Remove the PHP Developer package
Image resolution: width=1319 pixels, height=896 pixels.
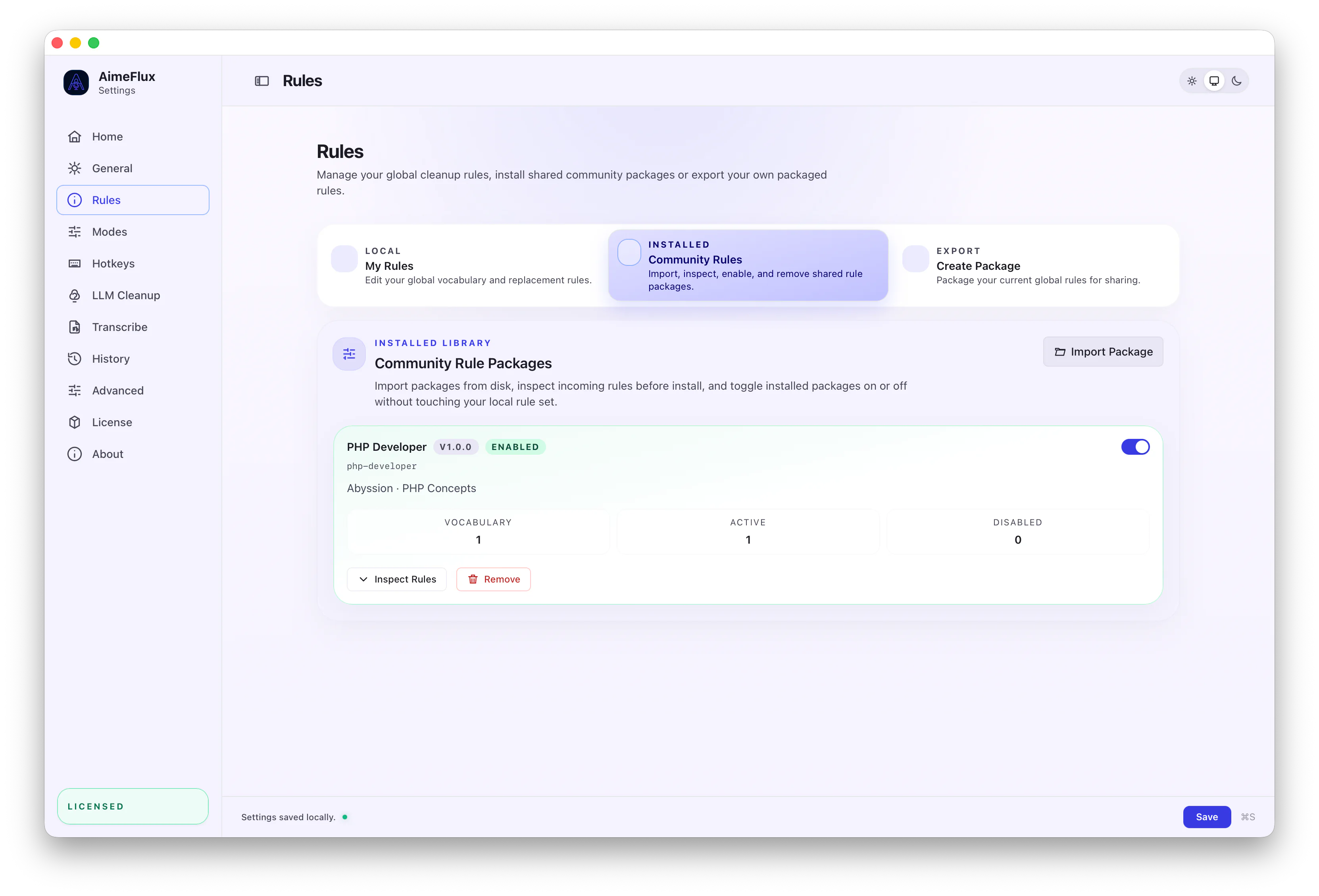pyautogui.click(x=493, y=579)
